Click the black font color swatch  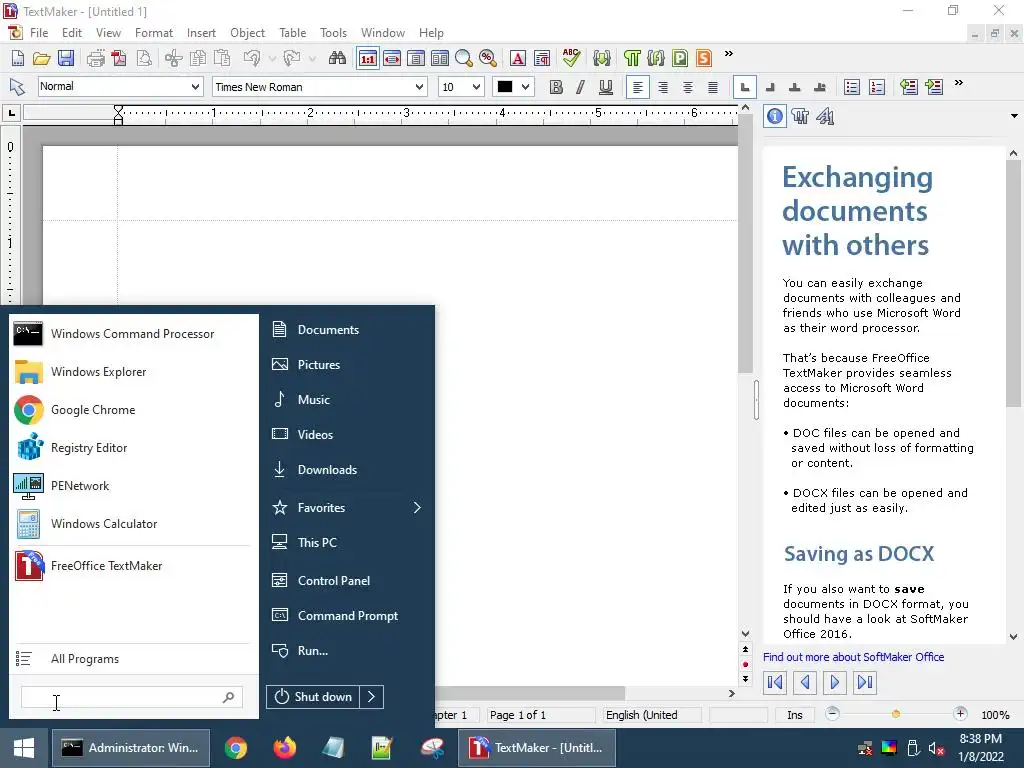point(505,87)
